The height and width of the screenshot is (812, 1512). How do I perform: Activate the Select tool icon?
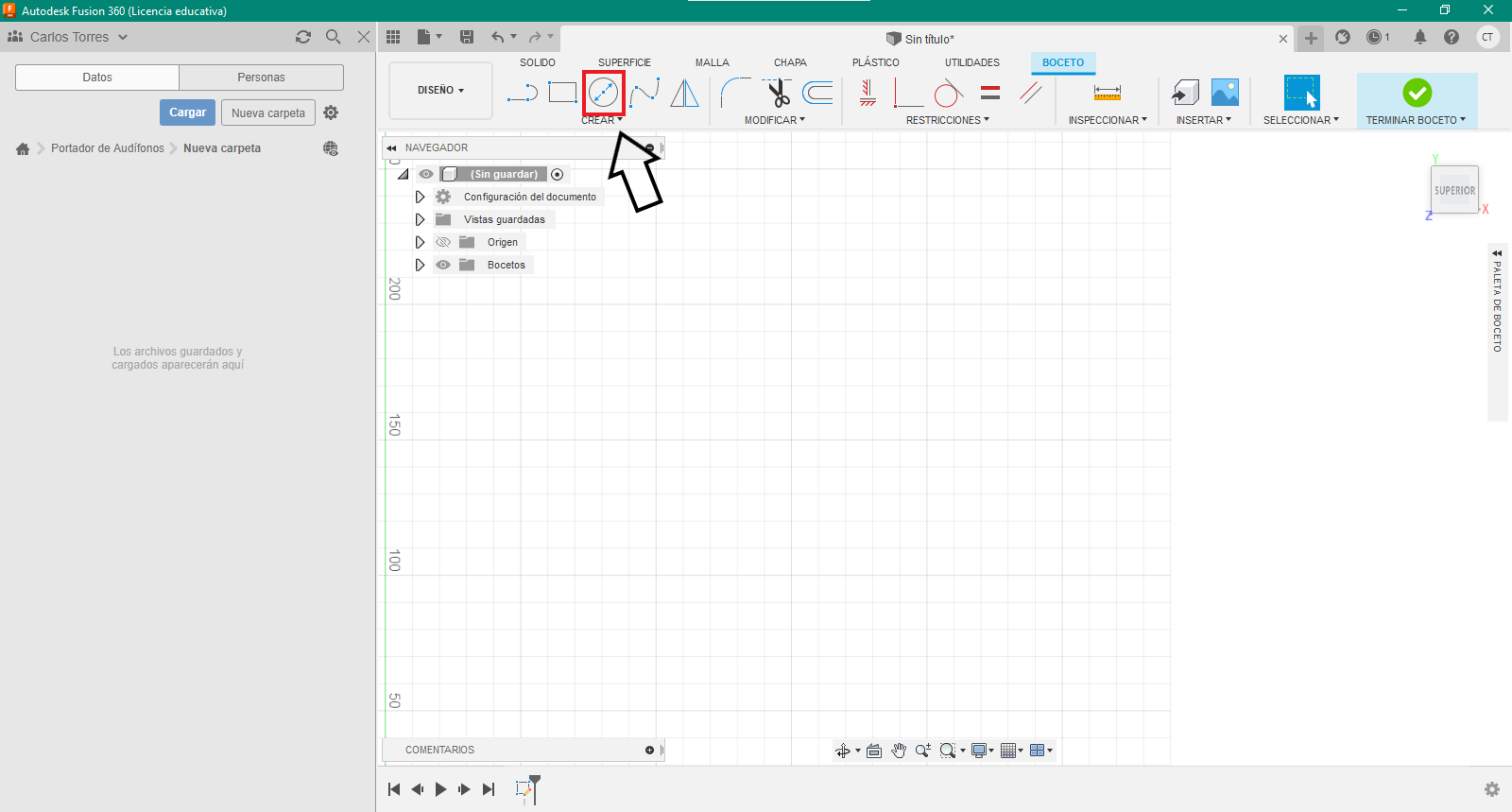point(1301,93)
